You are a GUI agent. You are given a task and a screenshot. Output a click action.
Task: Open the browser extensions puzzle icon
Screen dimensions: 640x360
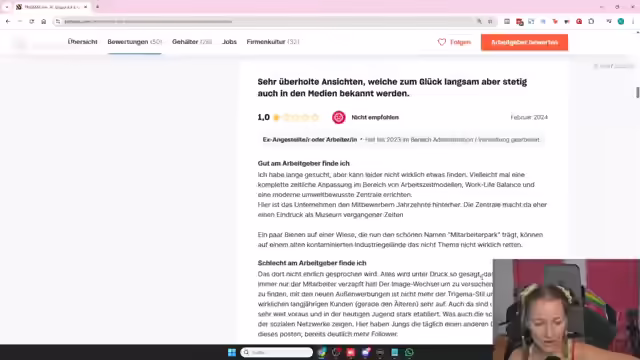(x=591, y=21)
